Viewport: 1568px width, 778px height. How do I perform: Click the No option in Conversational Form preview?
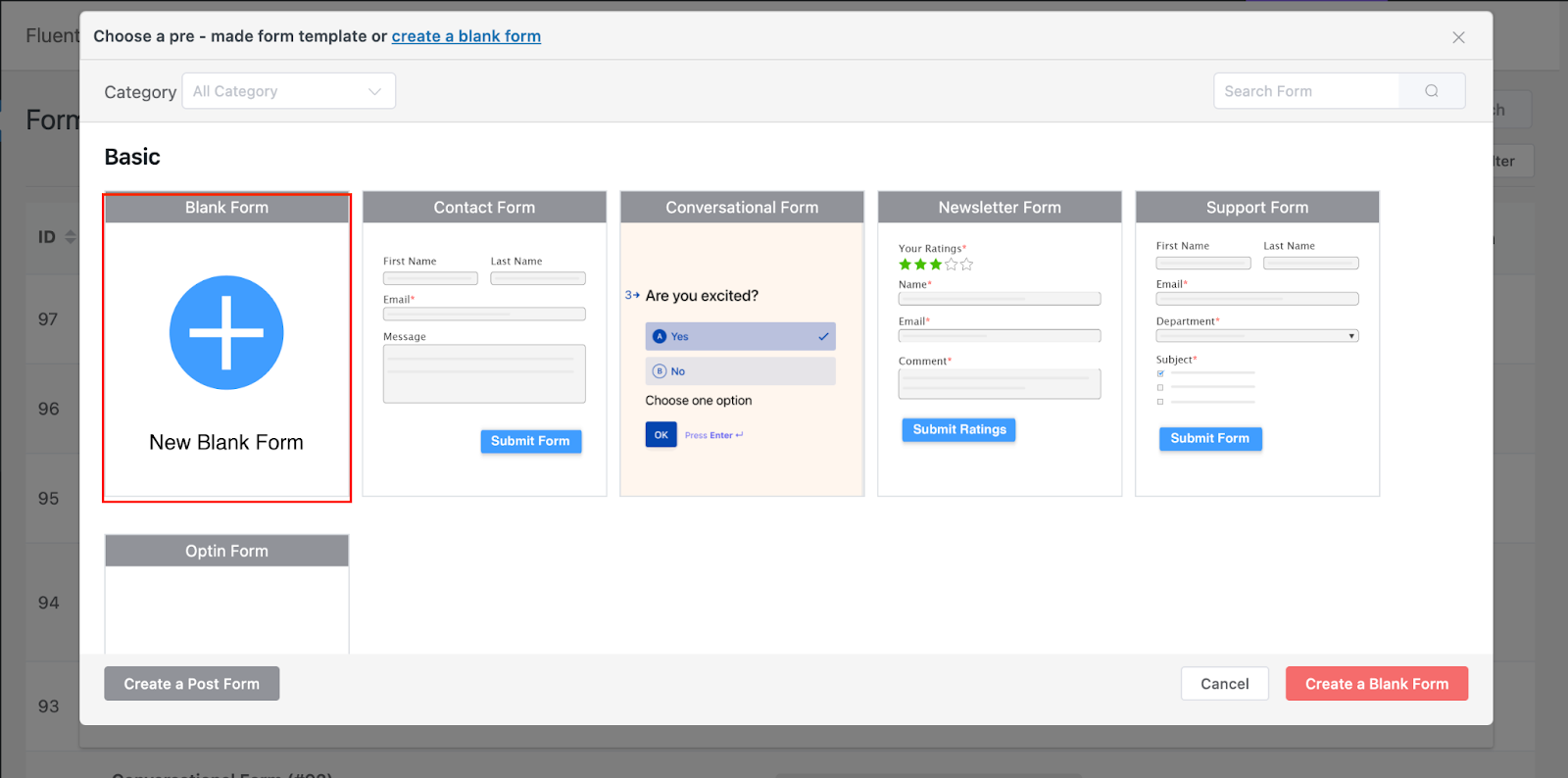point(740,371)
